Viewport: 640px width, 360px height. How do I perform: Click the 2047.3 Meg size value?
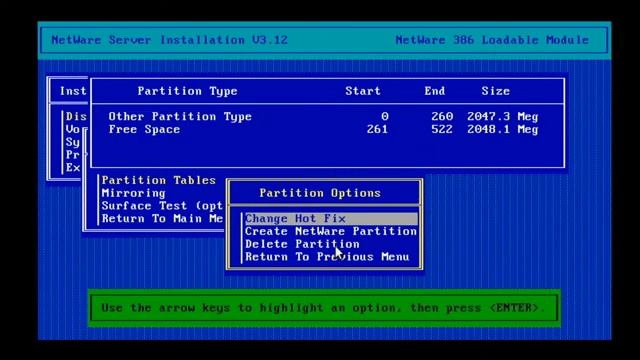pos(503,117)
